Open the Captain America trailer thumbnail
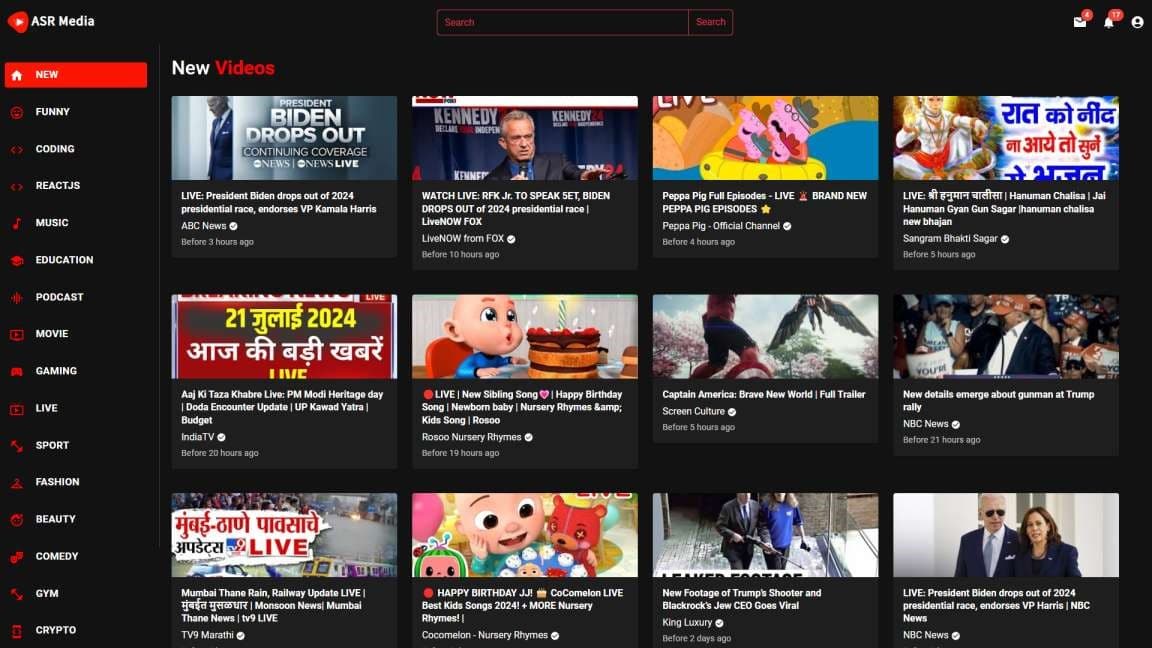 [x=765, y=336]
